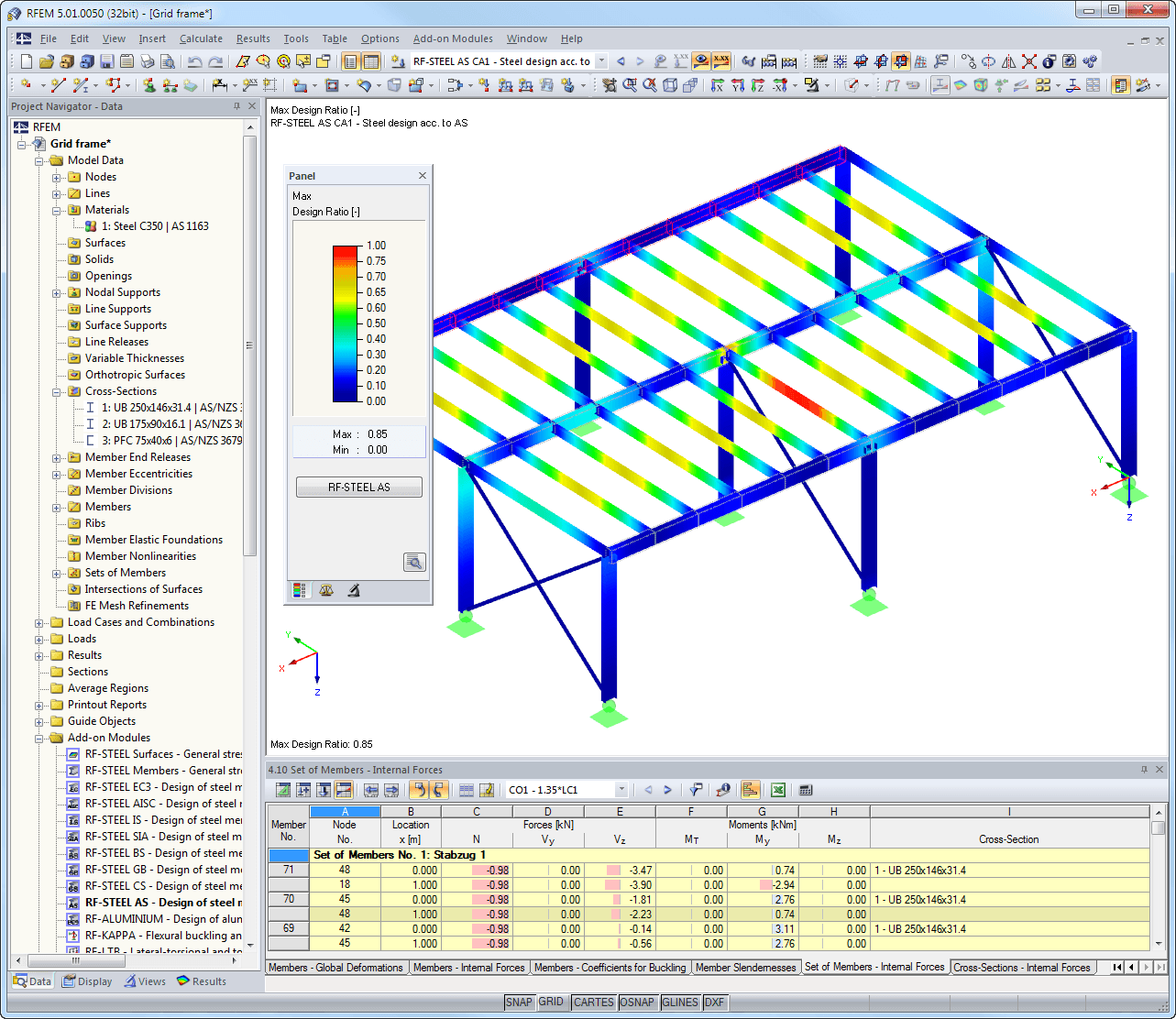Click the rotate tool icon
Screen dimensions: 1176x1019
(987, 61)
